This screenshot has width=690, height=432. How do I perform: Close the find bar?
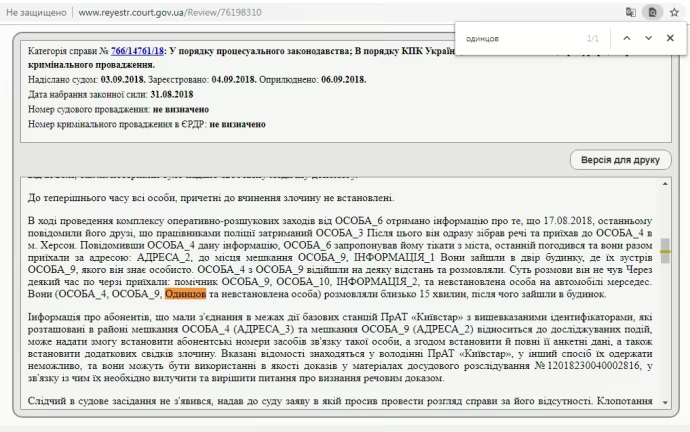tap(670, 38)
